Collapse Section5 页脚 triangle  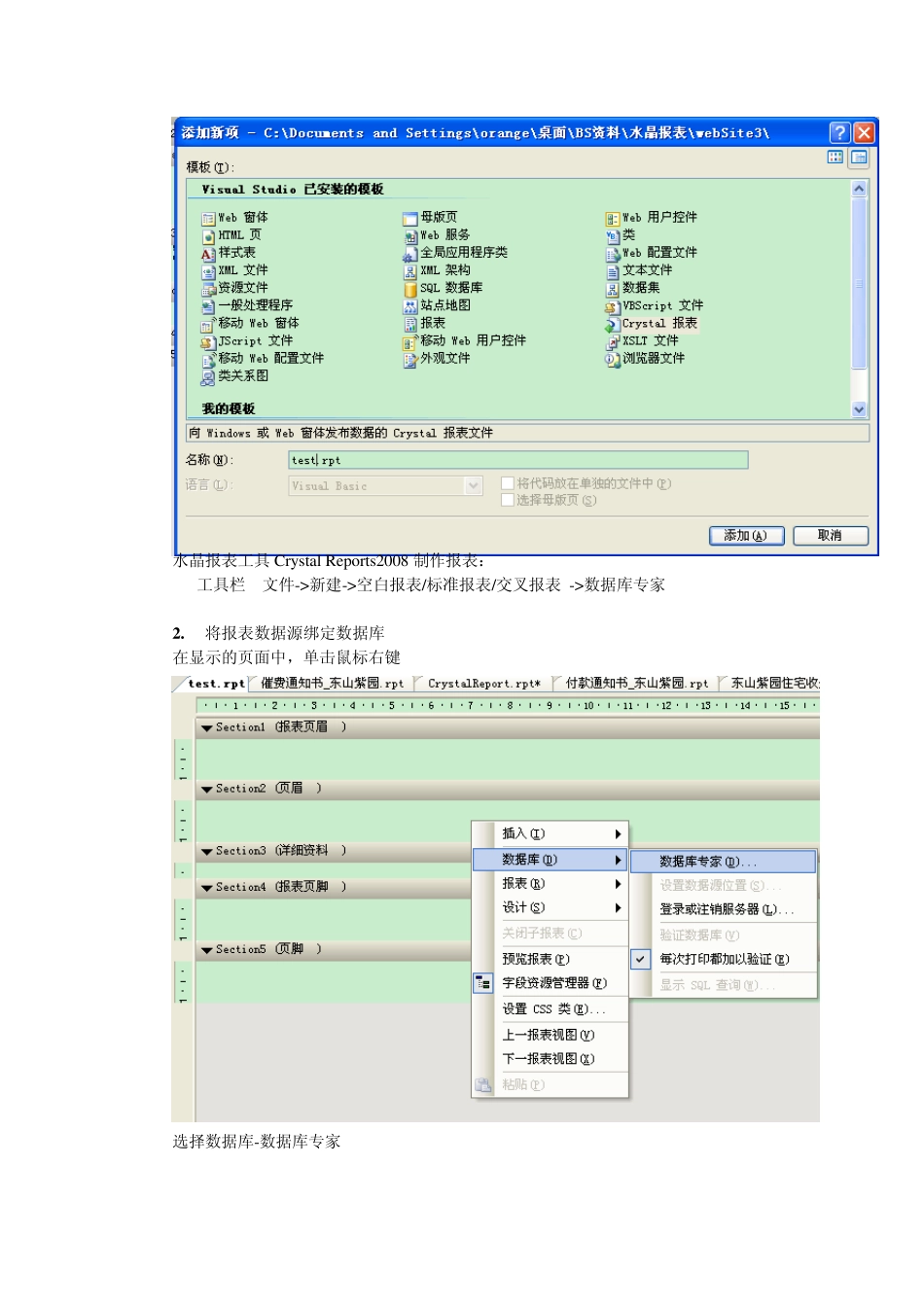(x=207, y=950)
